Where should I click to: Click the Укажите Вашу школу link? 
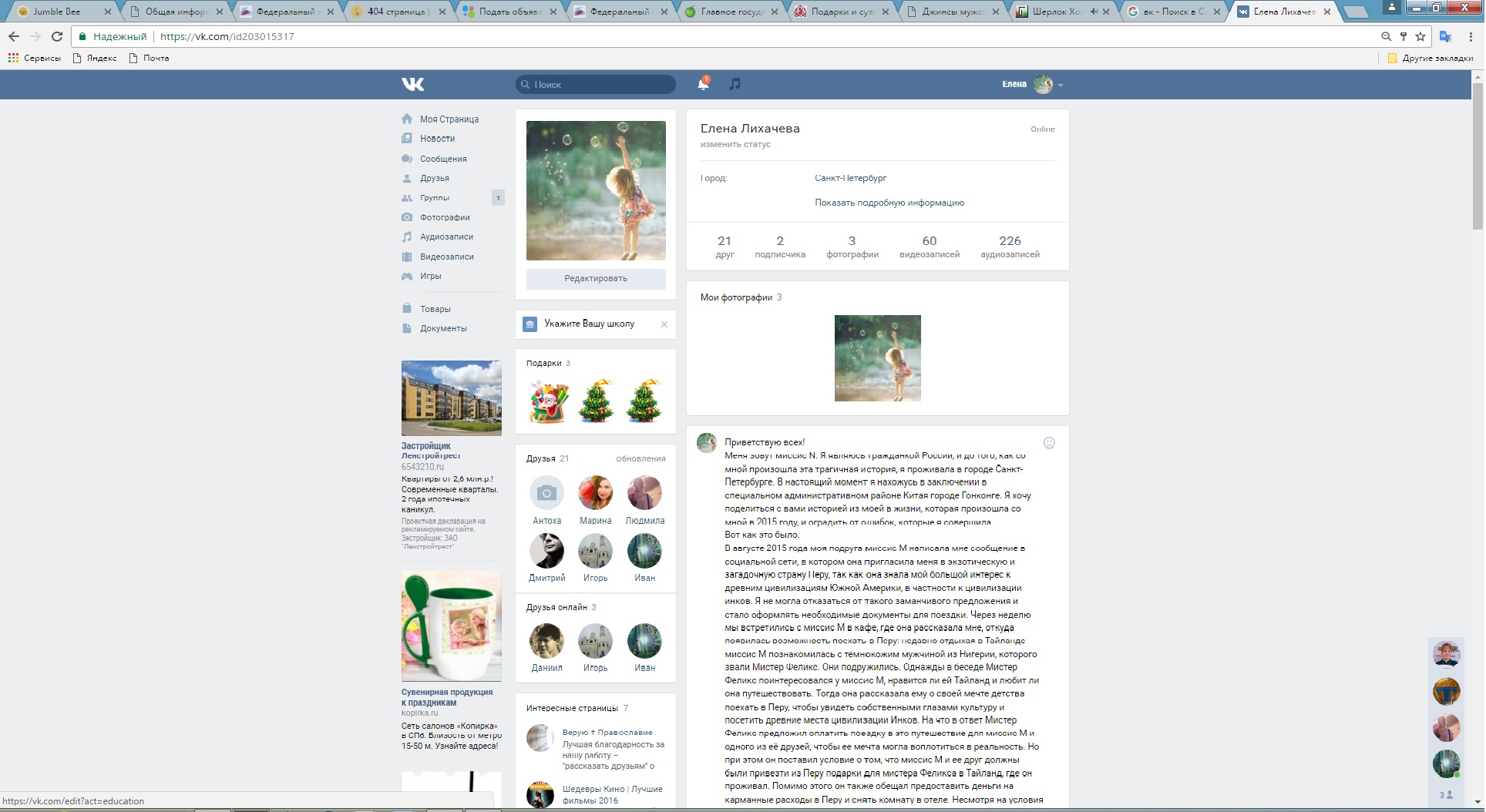click(590, 324)
